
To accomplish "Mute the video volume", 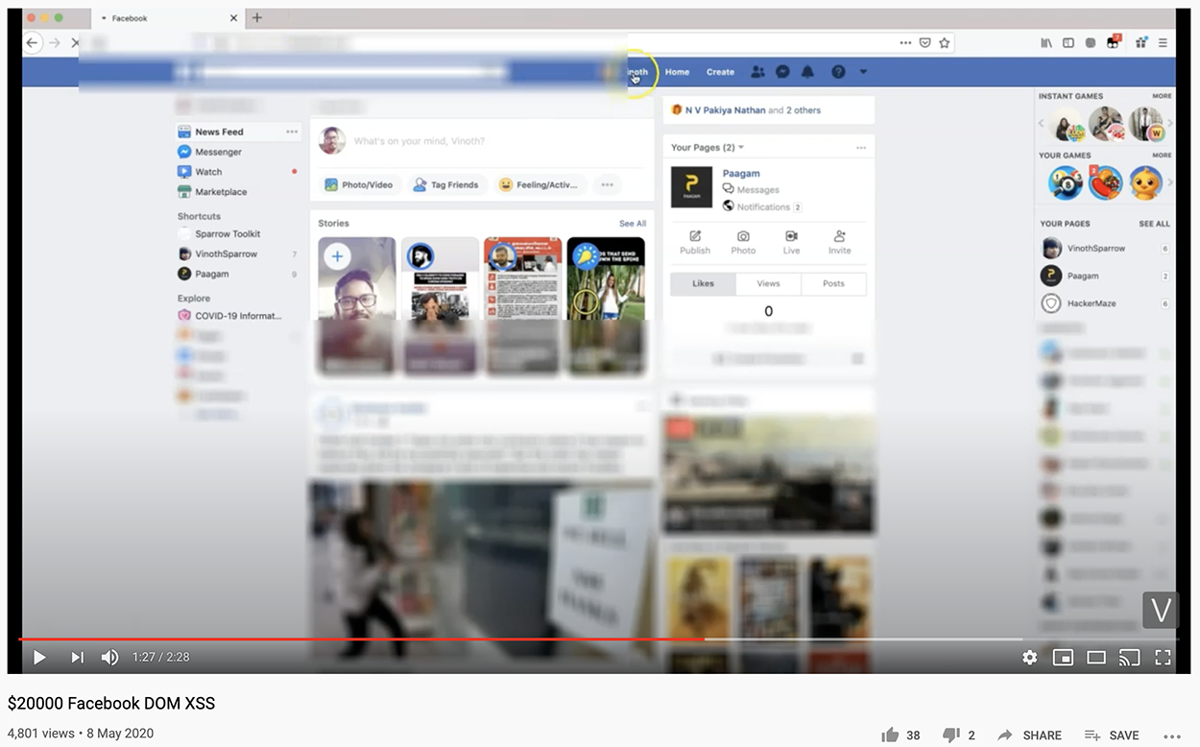I will click(x=110, y=657).
